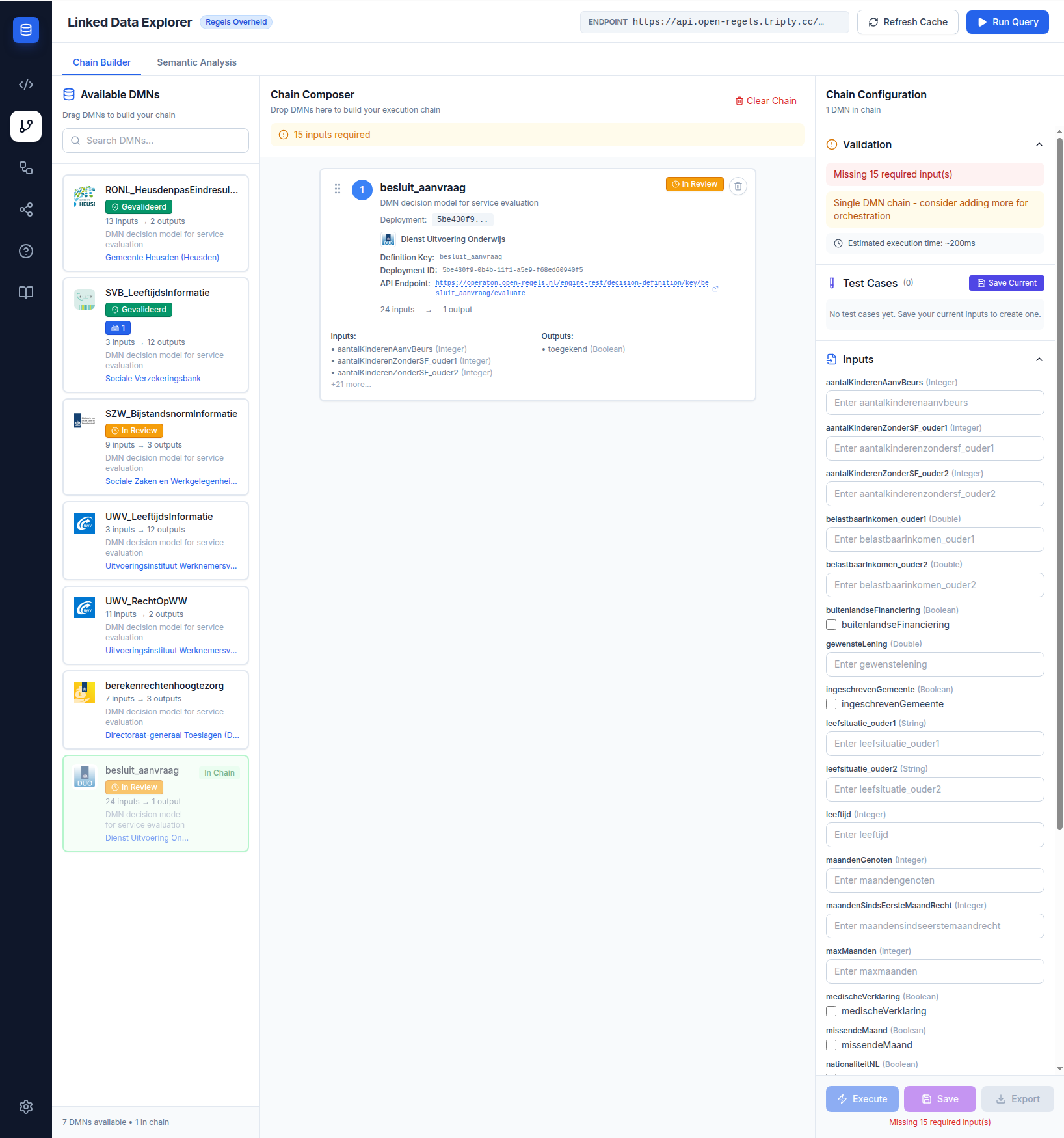Click Save Current test case button
The width and height of the screenshot is (1064, 1138).
pyautogui.click(x=1007, y=283)
